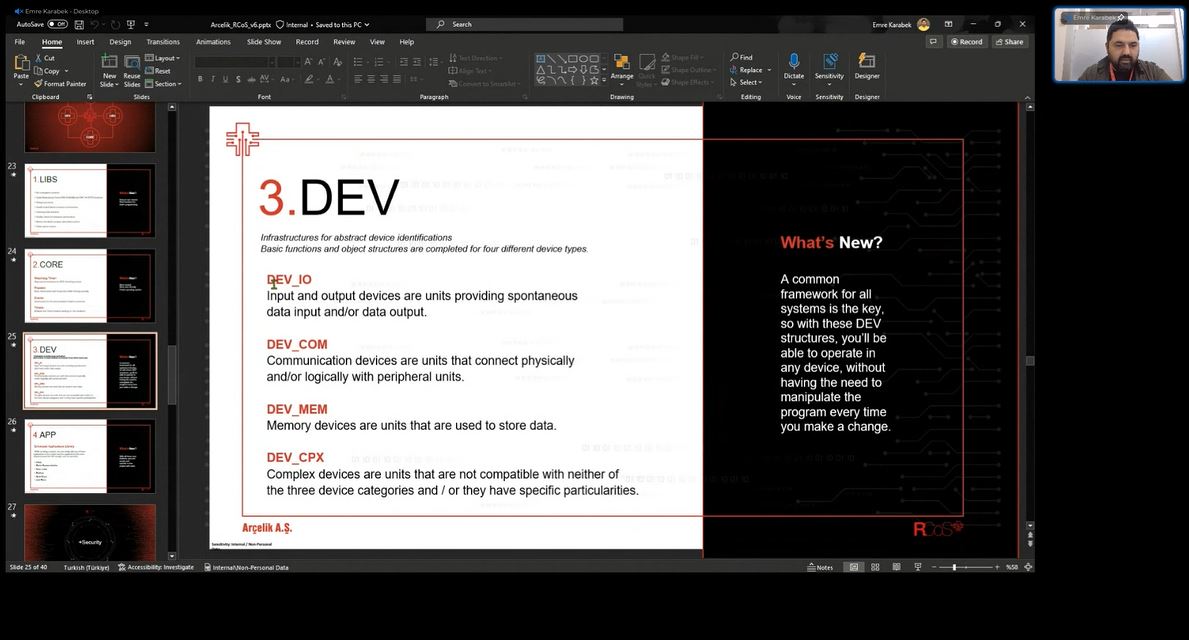This screenshot has height=640, width=1189.
Task: Open the Clipboard dialog launcher
Action: pyautogui.click(x=89, y=97)
